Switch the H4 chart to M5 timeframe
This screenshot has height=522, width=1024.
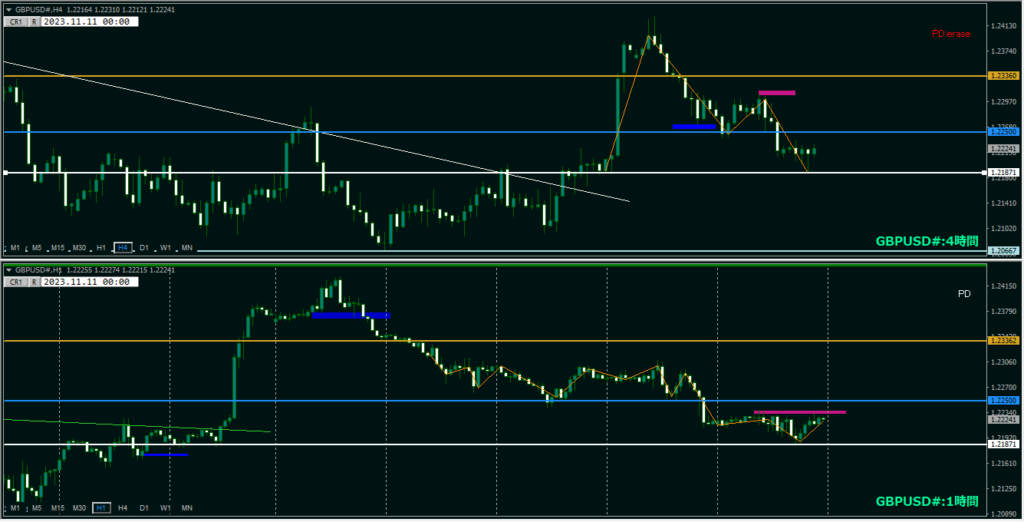click(37, 248)
